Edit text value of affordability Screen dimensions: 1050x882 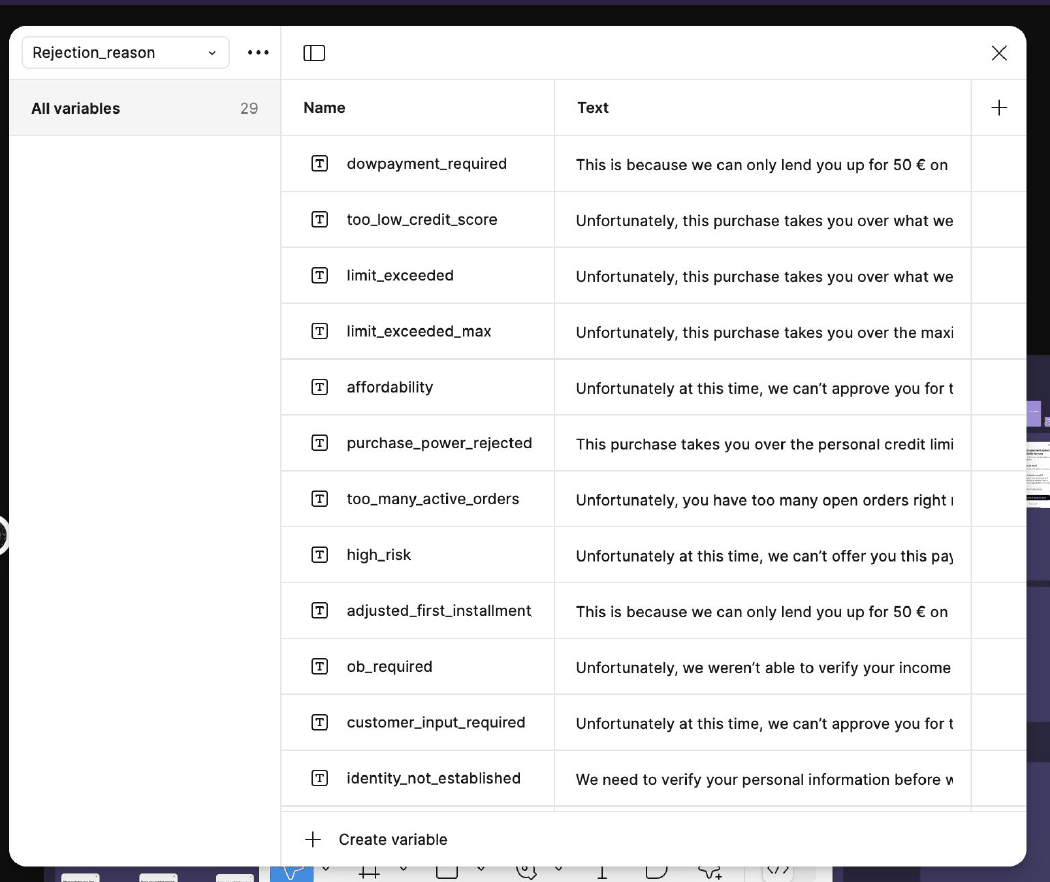click(x=763, y=387)
